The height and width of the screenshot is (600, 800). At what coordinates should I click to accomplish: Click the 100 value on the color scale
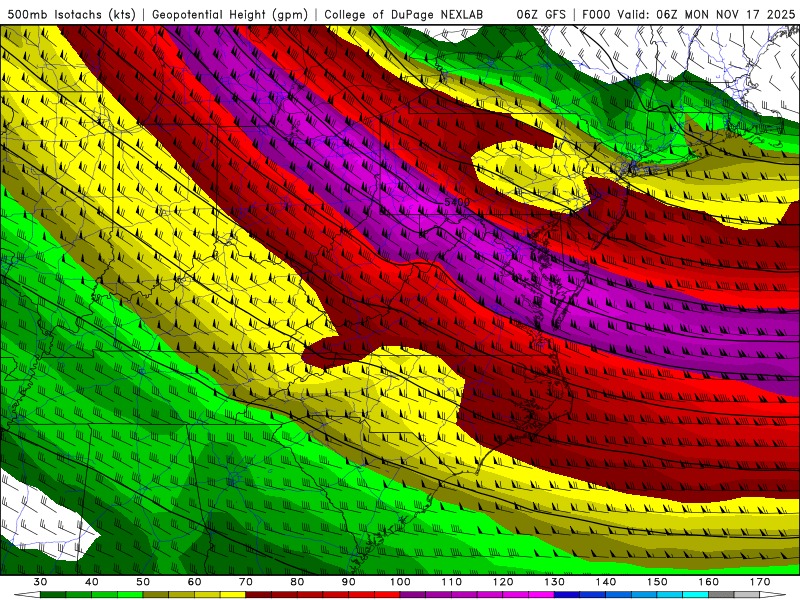(400, 582)
